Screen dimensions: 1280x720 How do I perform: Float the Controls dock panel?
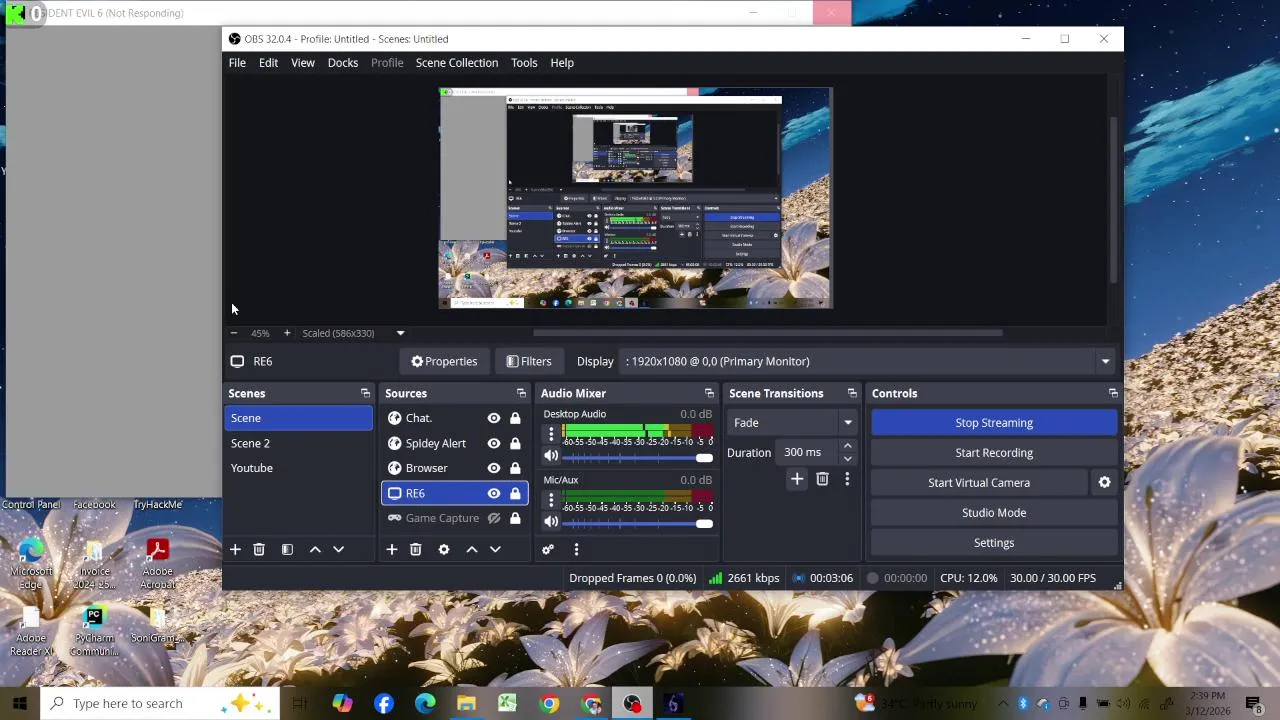pos(1113,393)
